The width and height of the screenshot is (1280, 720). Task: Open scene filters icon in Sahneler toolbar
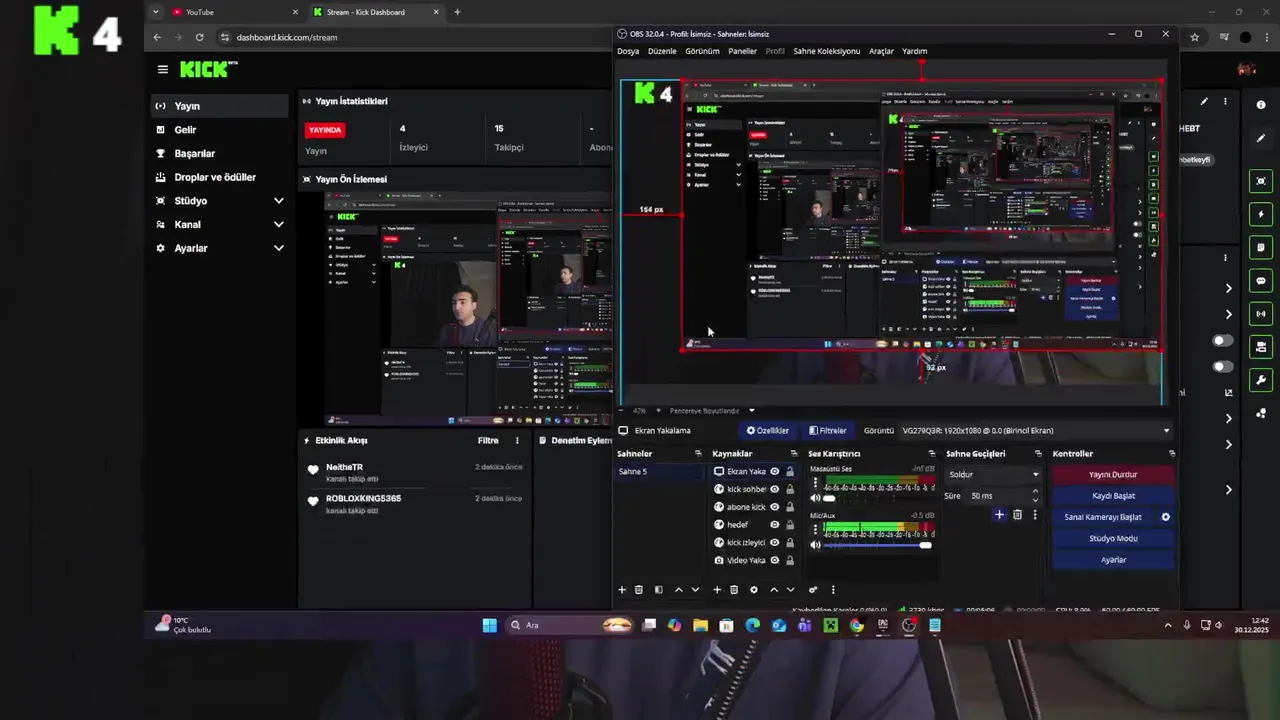click(658, 590)
